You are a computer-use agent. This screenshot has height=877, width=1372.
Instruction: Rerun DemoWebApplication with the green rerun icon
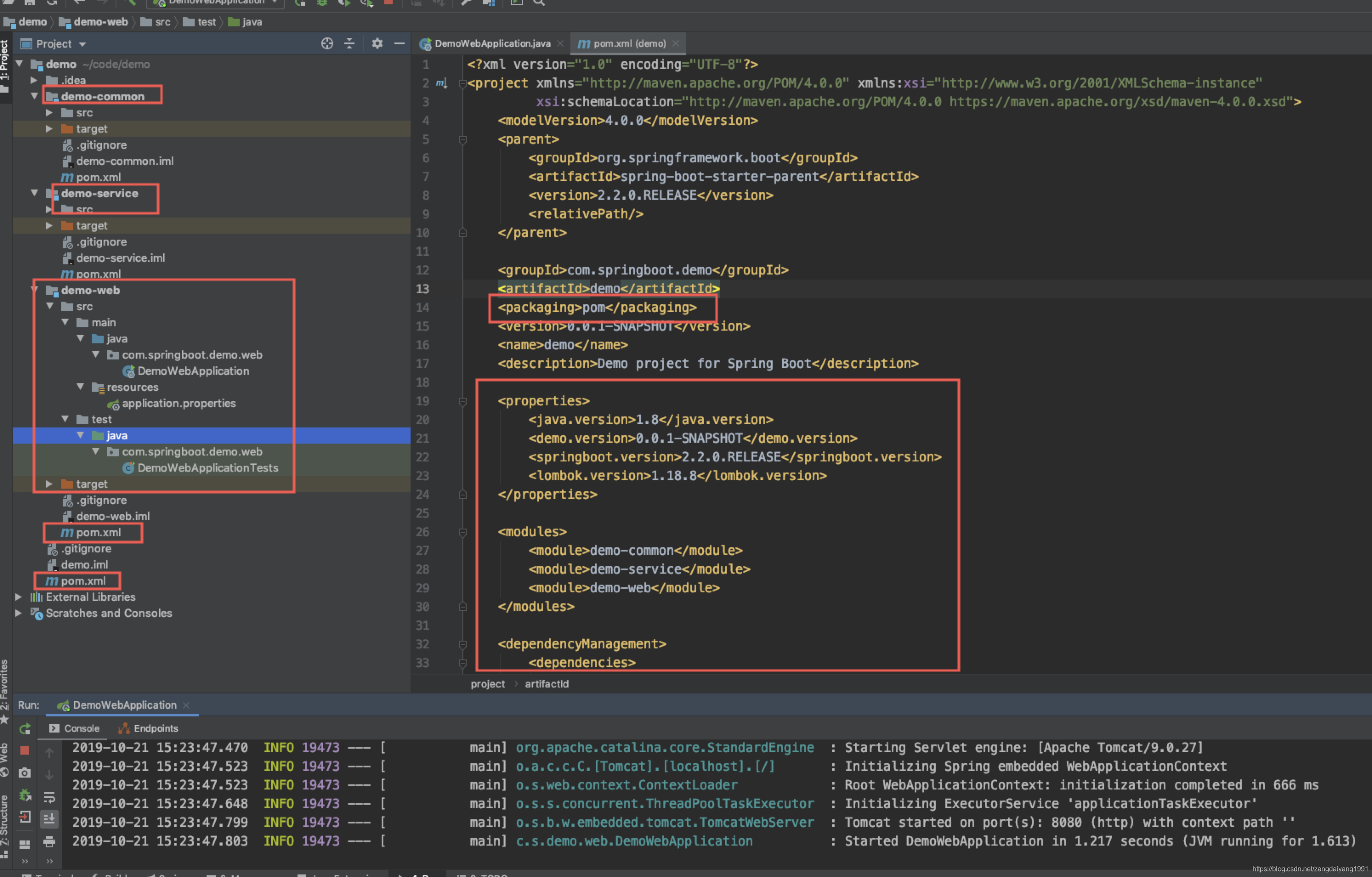[x=25, y=729]
